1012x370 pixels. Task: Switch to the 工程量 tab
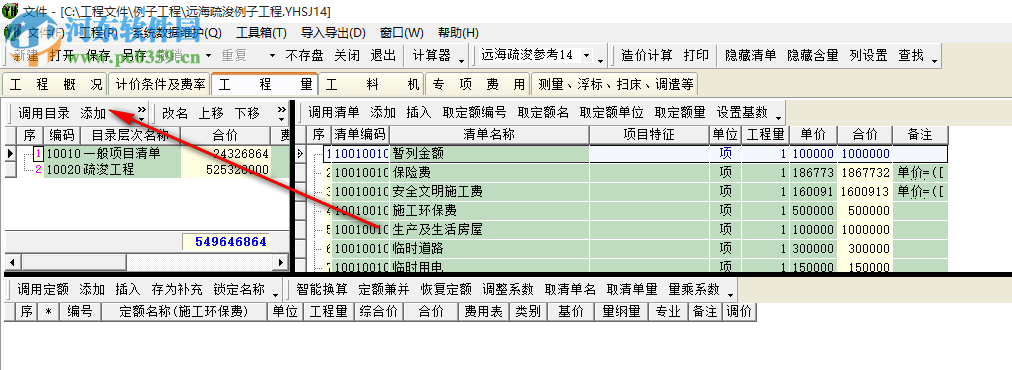pyautogui.click(x=265, y=84)
